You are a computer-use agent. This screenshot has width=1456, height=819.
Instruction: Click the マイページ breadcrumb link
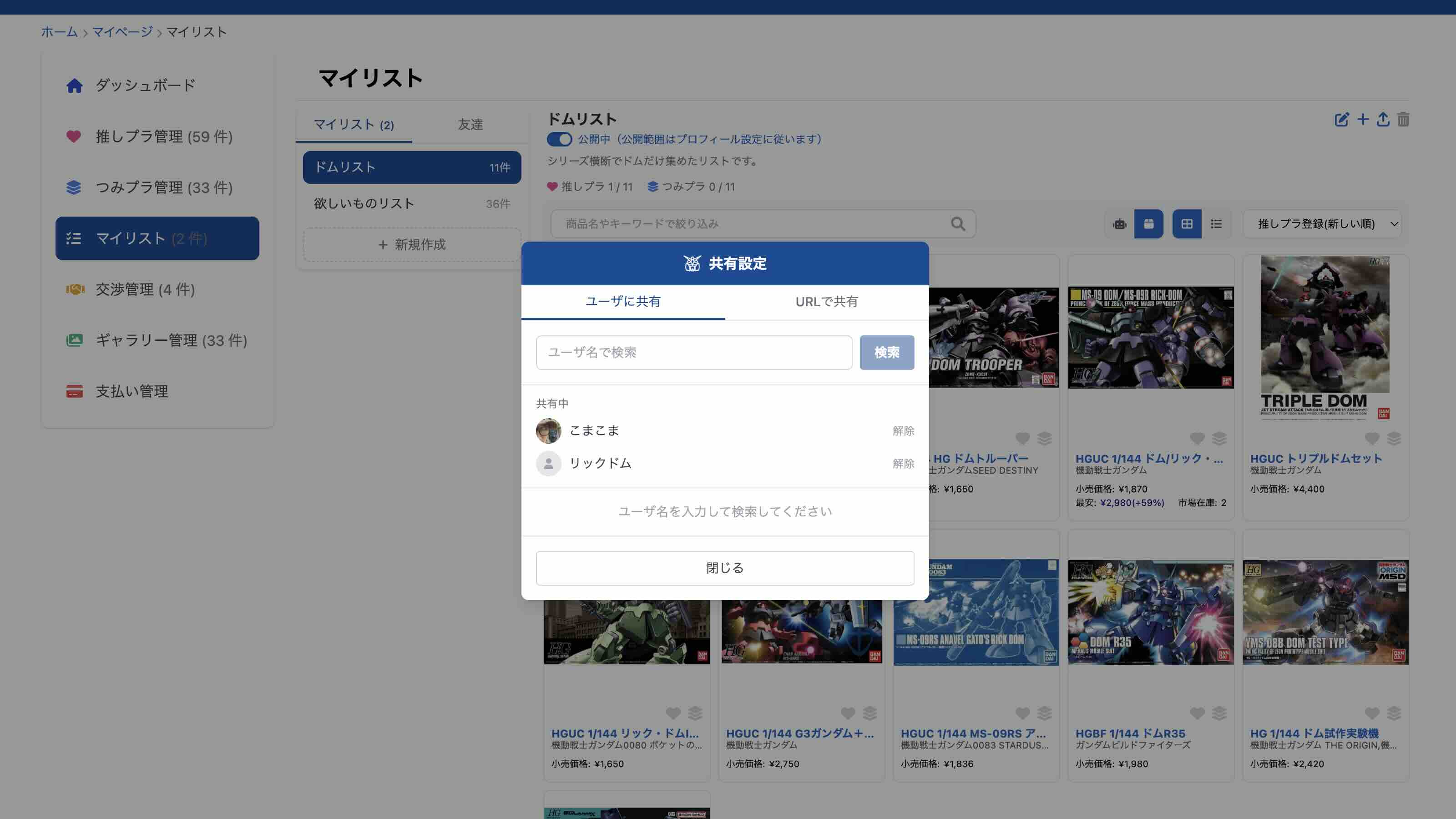point(123,32)
